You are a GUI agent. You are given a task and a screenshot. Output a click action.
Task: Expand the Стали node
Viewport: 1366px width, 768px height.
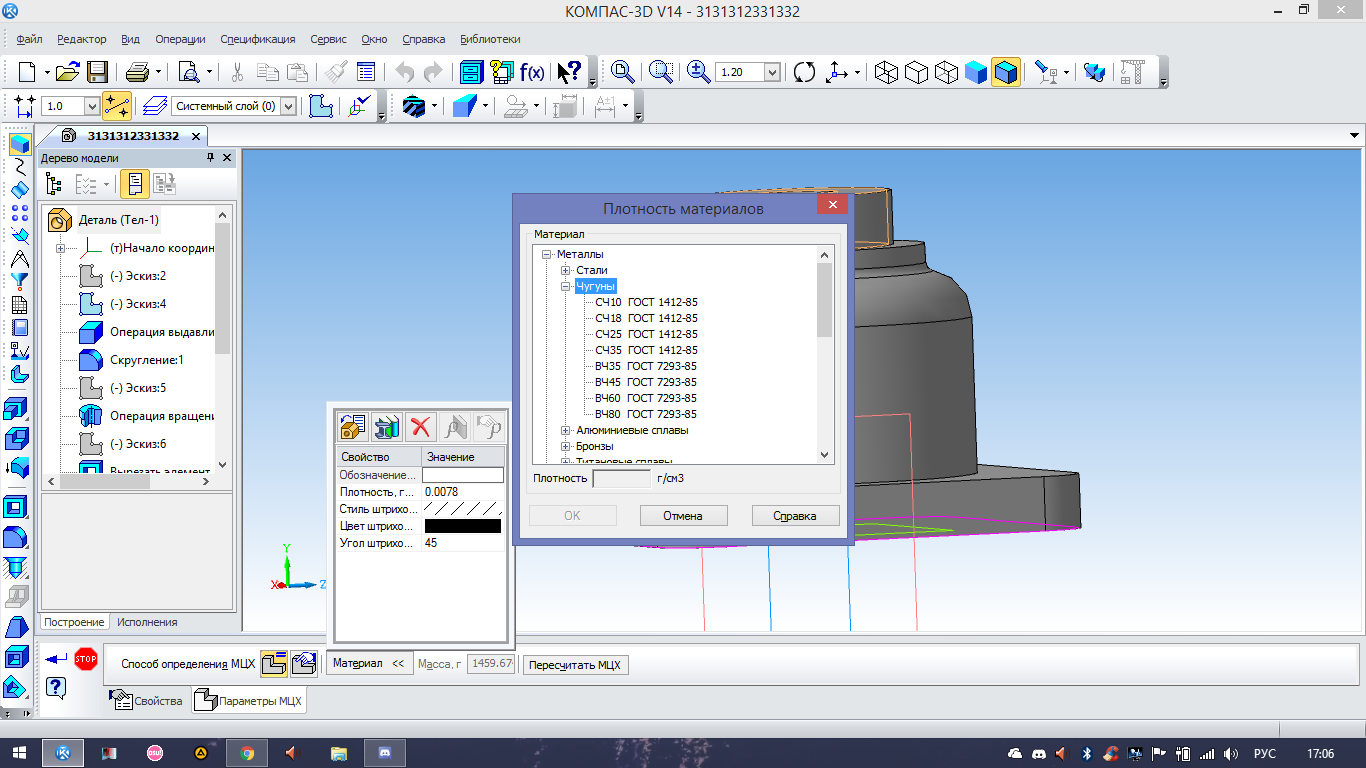coord(566,270)
